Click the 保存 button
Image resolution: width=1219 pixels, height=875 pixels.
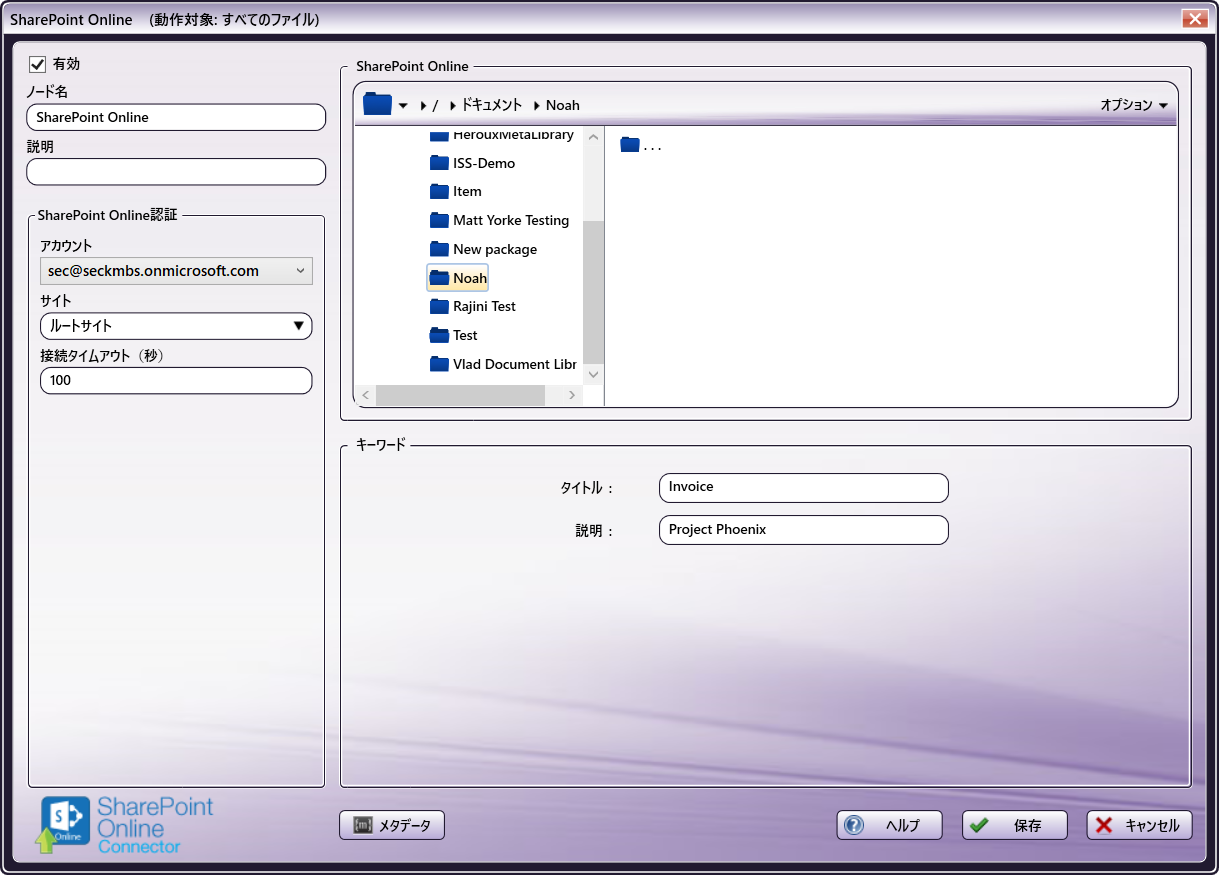(1015, 825)
